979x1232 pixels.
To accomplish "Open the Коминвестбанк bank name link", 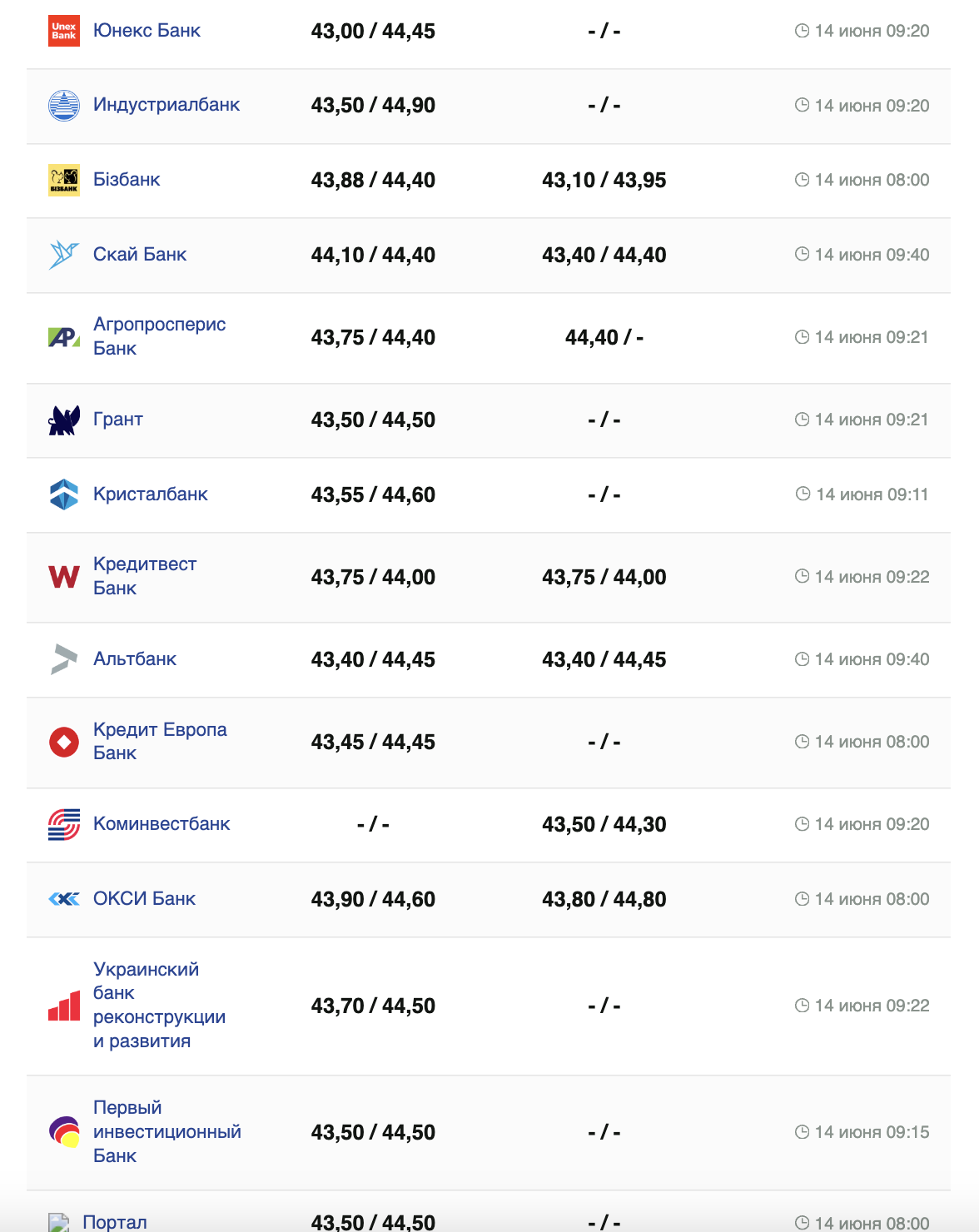I will 162,824.
